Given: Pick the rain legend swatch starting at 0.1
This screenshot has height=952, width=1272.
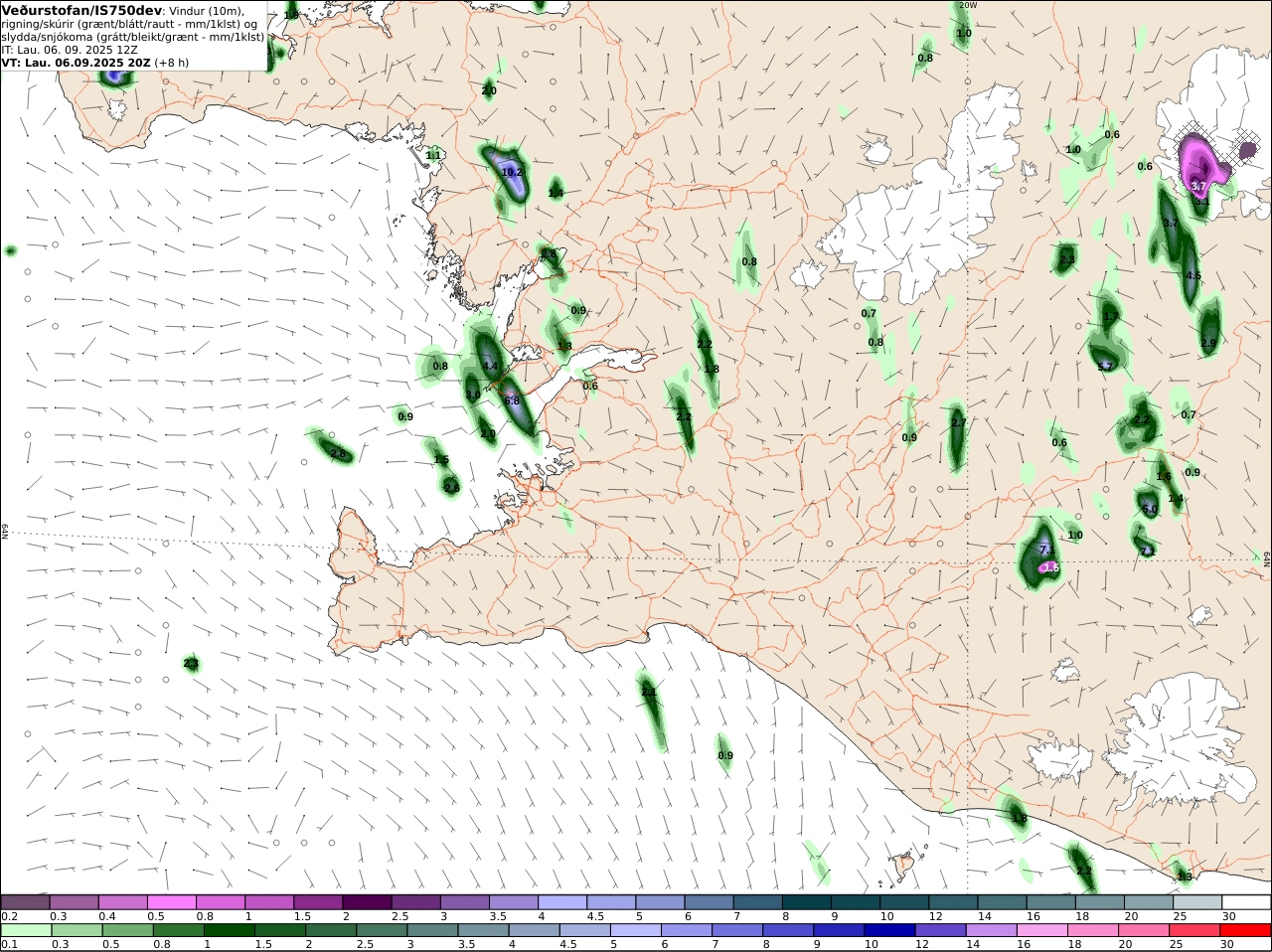Looking at the screenshot, I should (27, 930).
